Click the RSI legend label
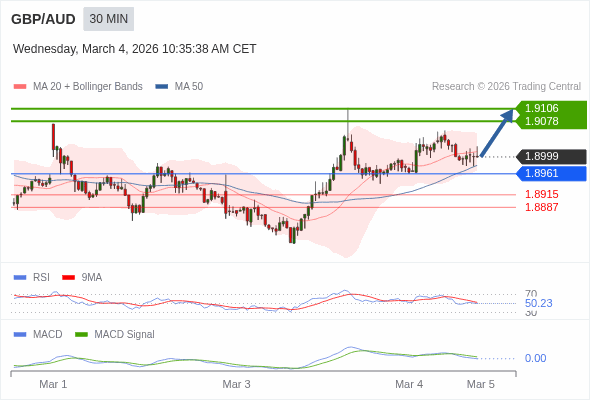This screenshot has height=400, width=590. (x=41, y=278)
